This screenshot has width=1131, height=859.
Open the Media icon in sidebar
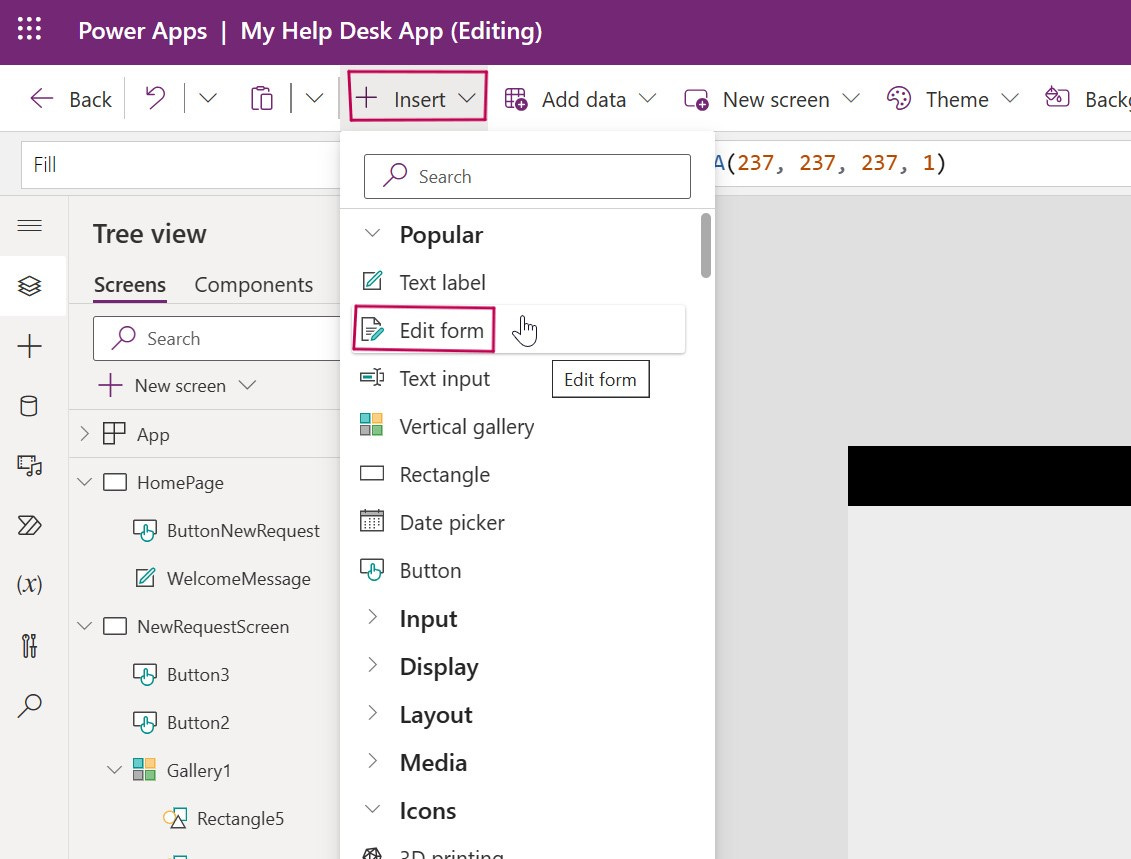pos(30,466)
